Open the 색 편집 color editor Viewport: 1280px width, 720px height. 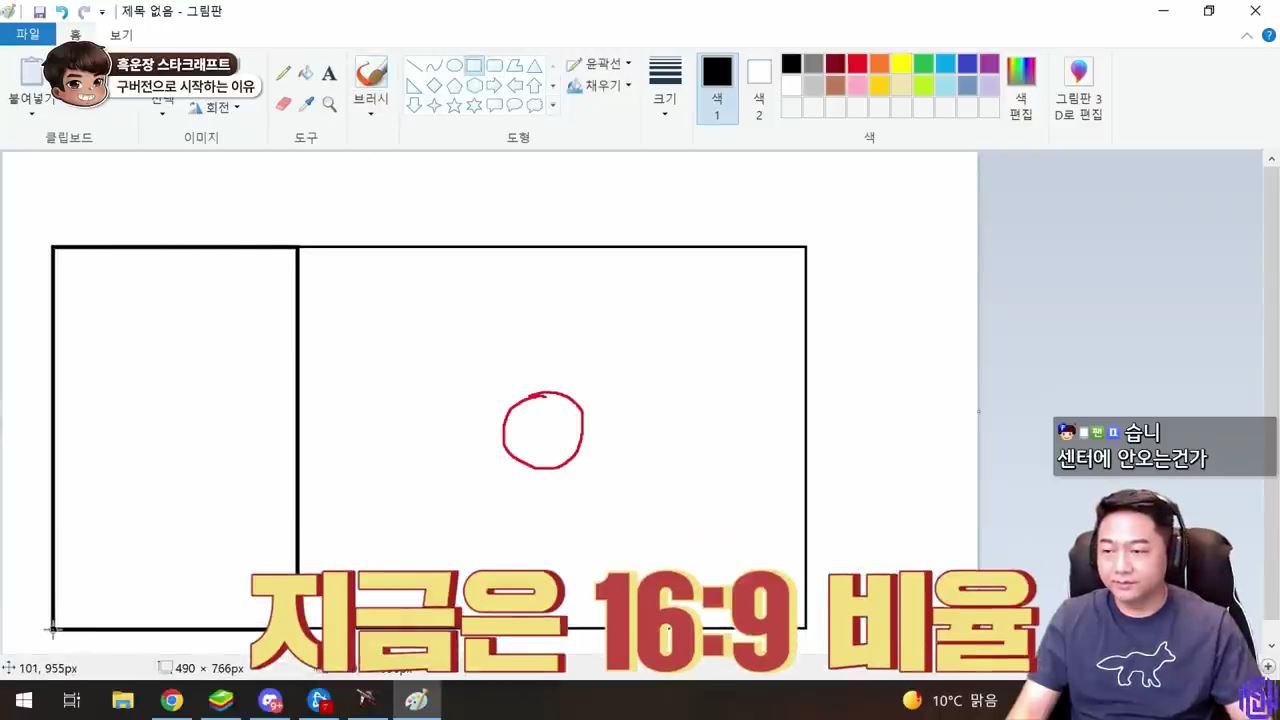coord(1021,89)
